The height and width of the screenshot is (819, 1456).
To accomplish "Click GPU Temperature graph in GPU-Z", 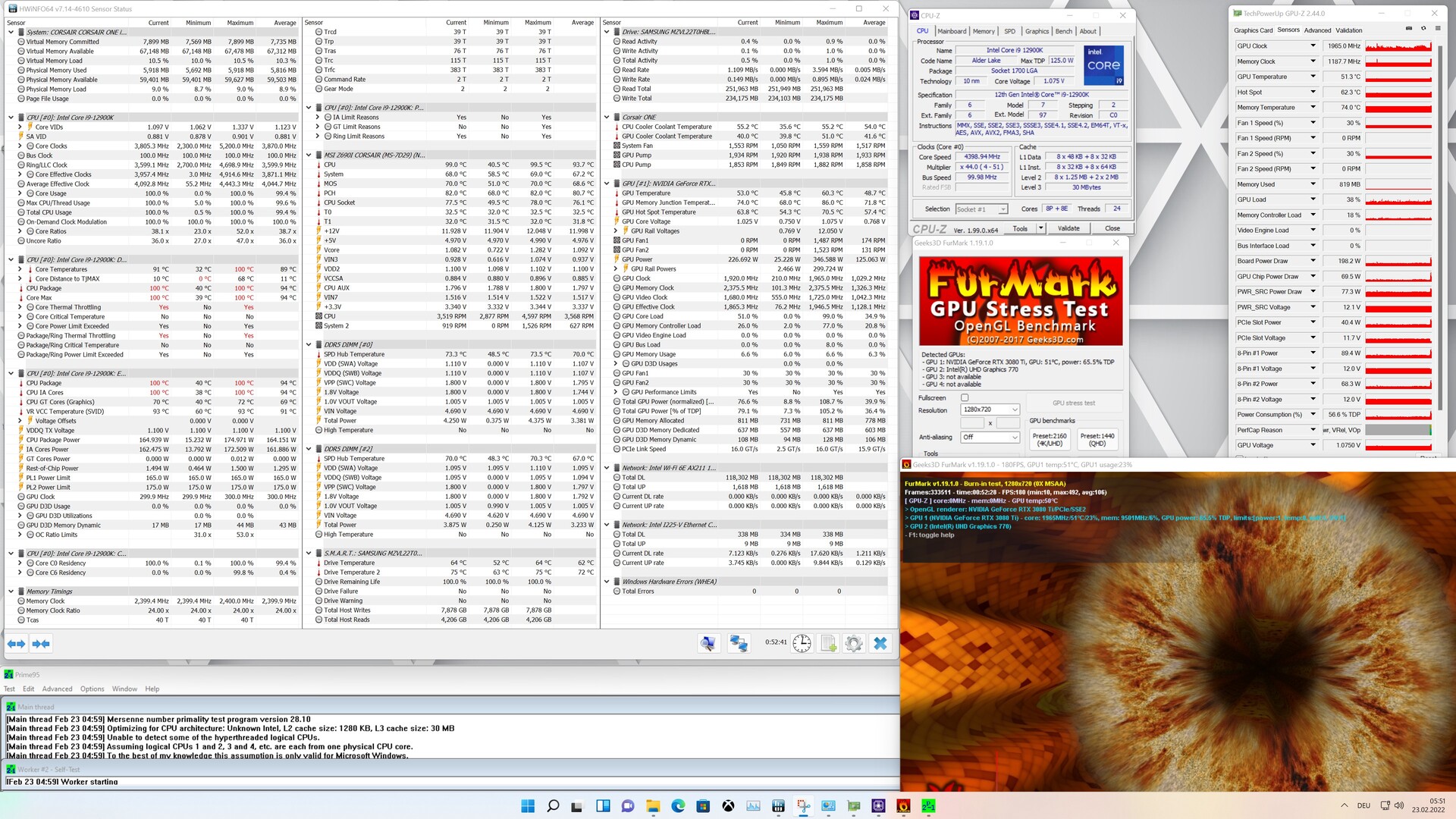I will pos(1398,77).
